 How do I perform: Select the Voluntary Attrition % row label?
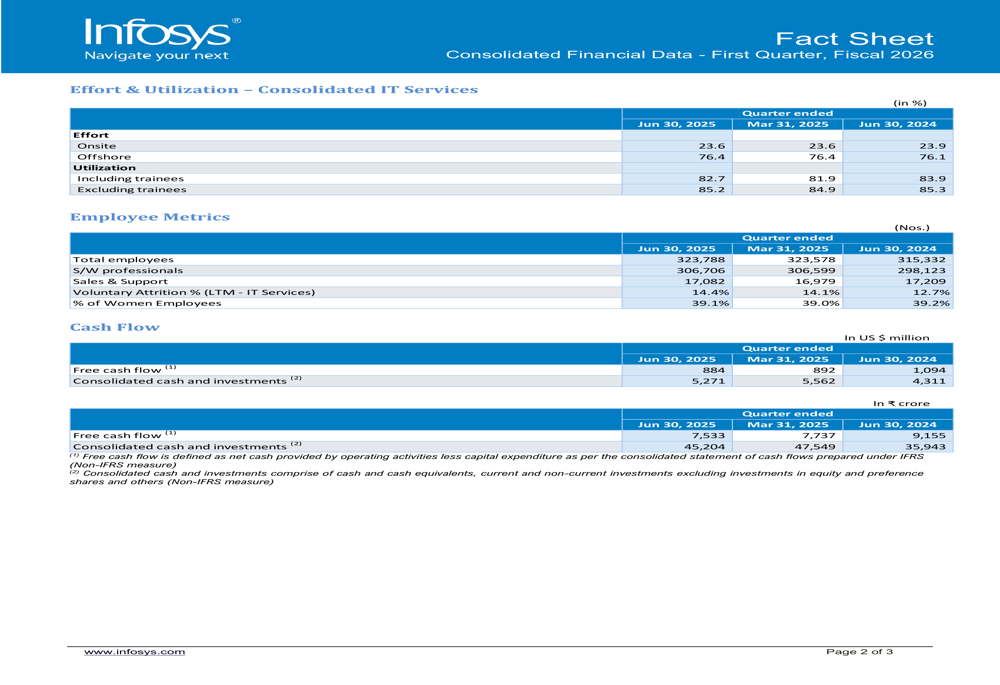(x=192, y=292)
